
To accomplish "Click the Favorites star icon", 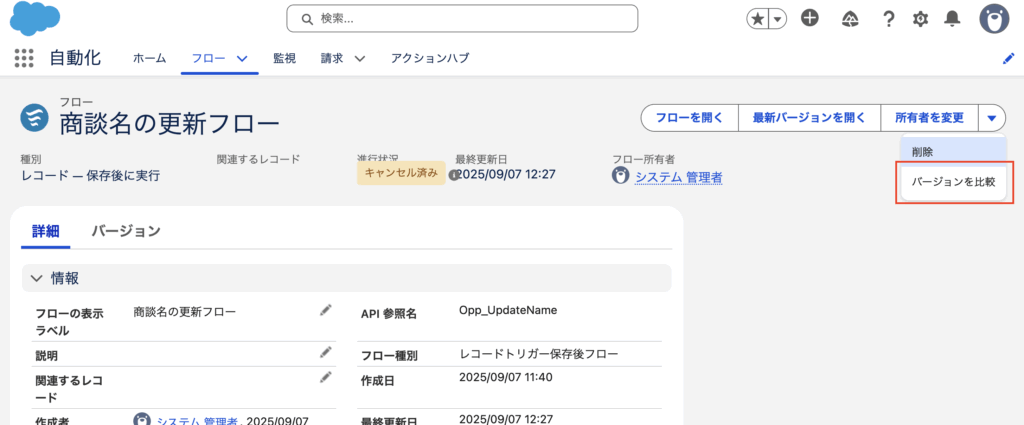I will pos(758,19).
